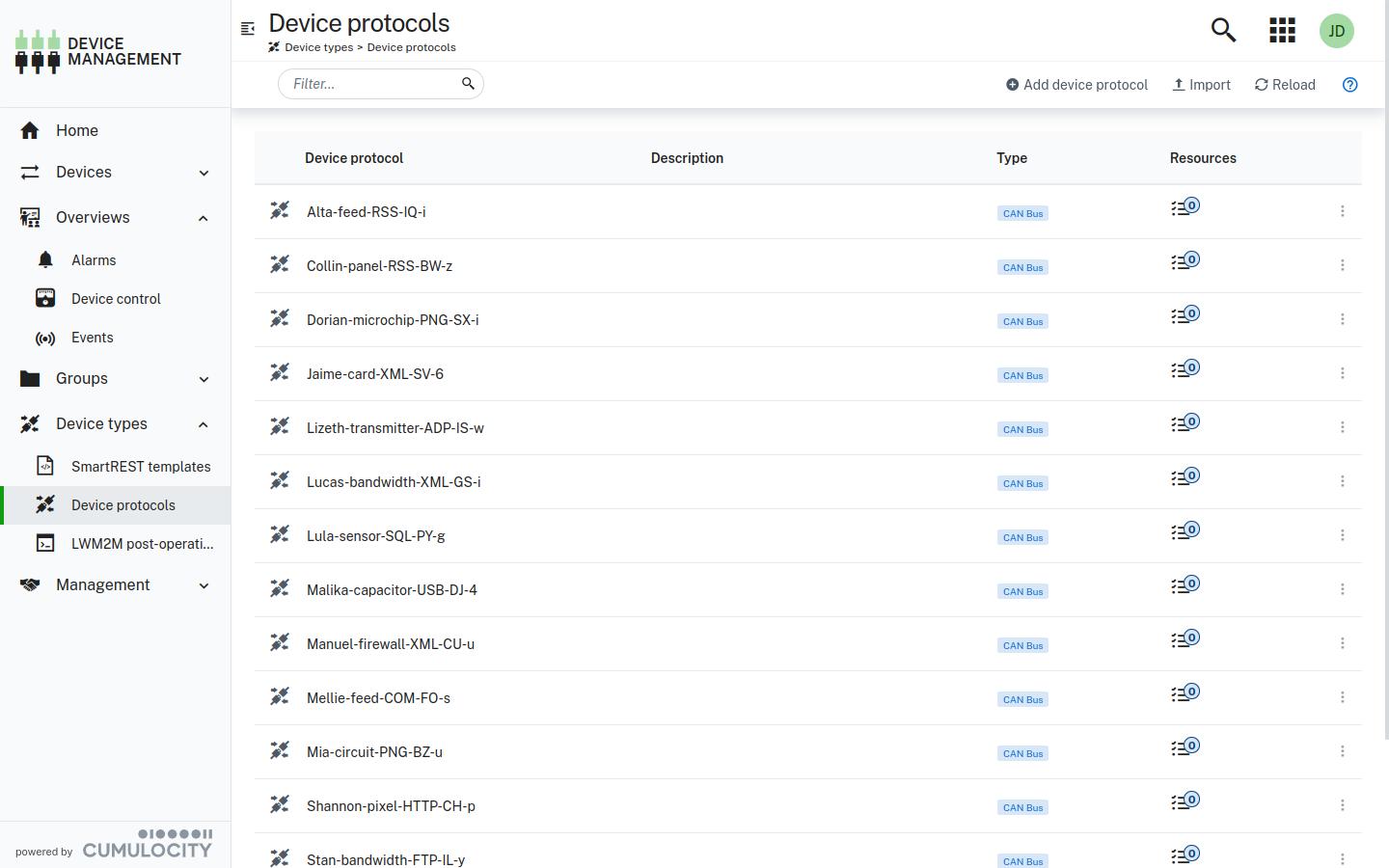The height and width of the screenshot is (868, 1389).
Task: Click the resources counter badge for Lula-sensor-SQL-PY-g
Action: [1185, 529]
